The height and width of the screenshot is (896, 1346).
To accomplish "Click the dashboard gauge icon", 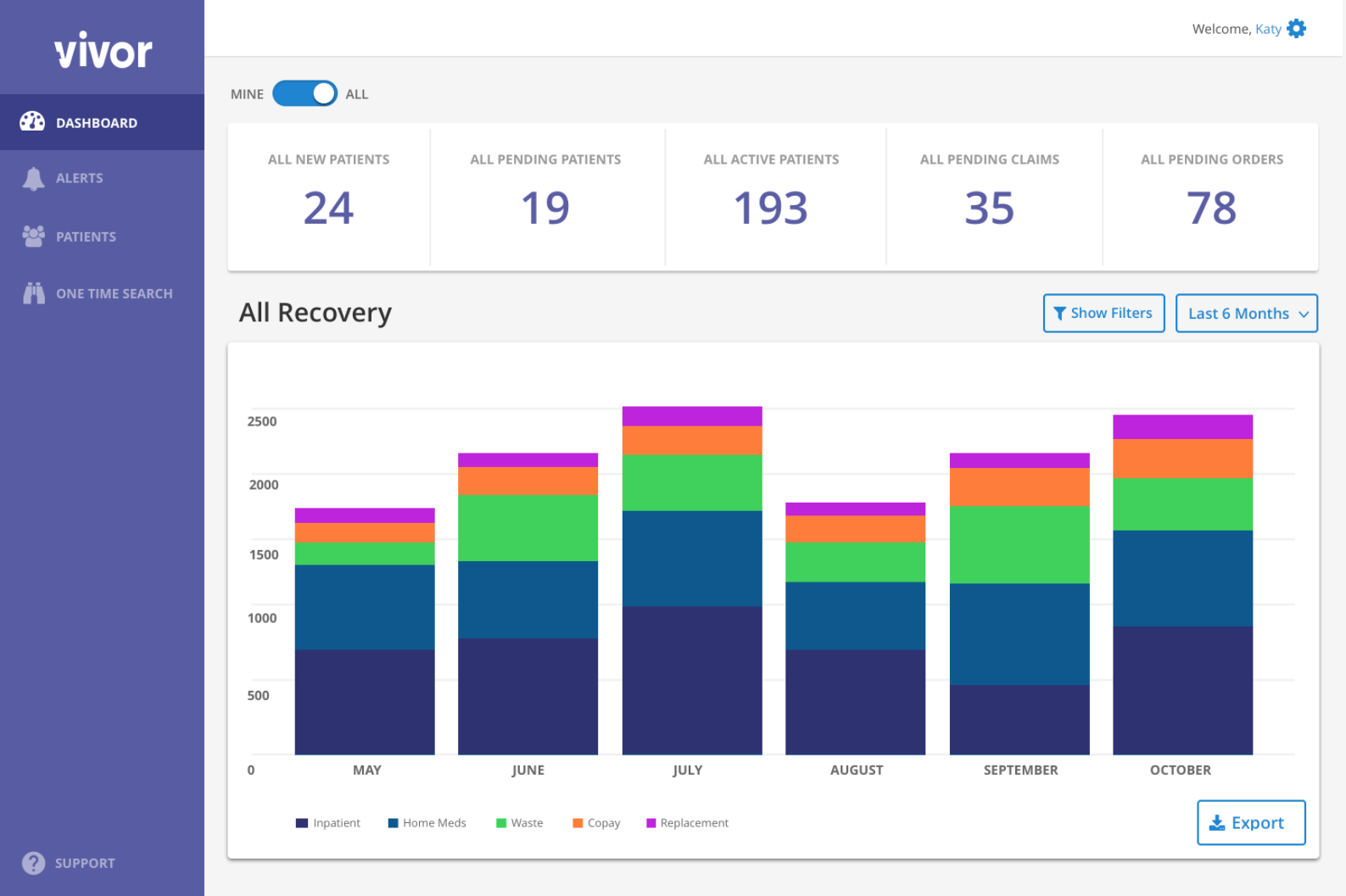I will point(32,122).
